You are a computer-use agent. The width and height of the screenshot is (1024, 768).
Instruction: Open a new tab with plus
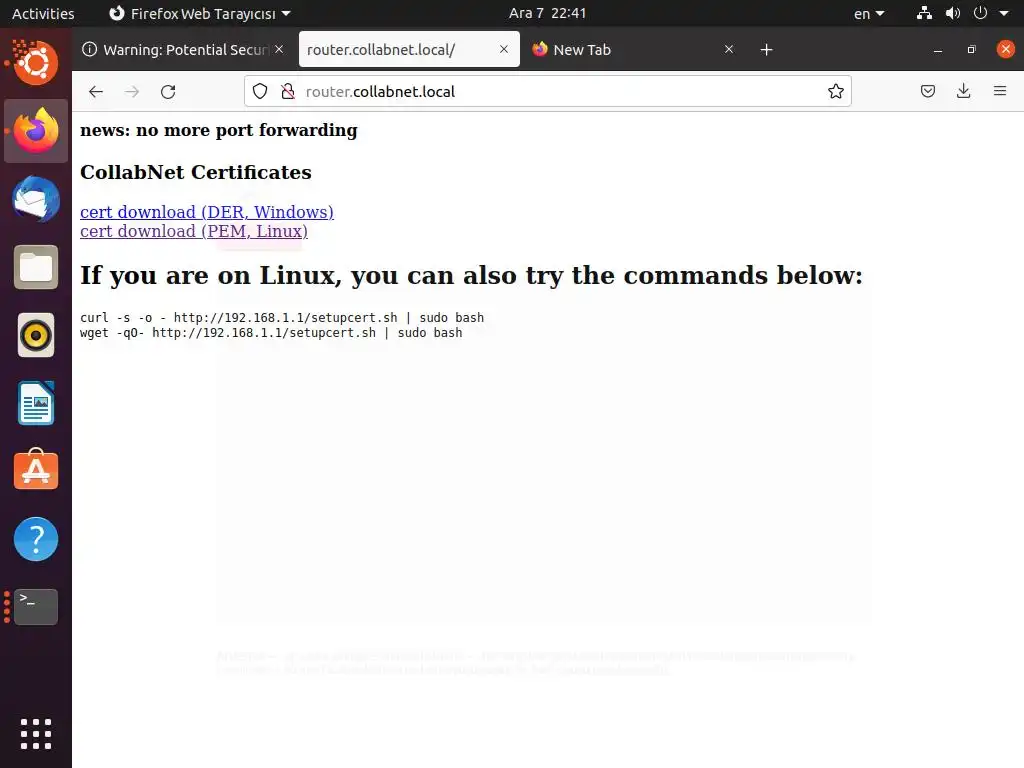(767, 50)
